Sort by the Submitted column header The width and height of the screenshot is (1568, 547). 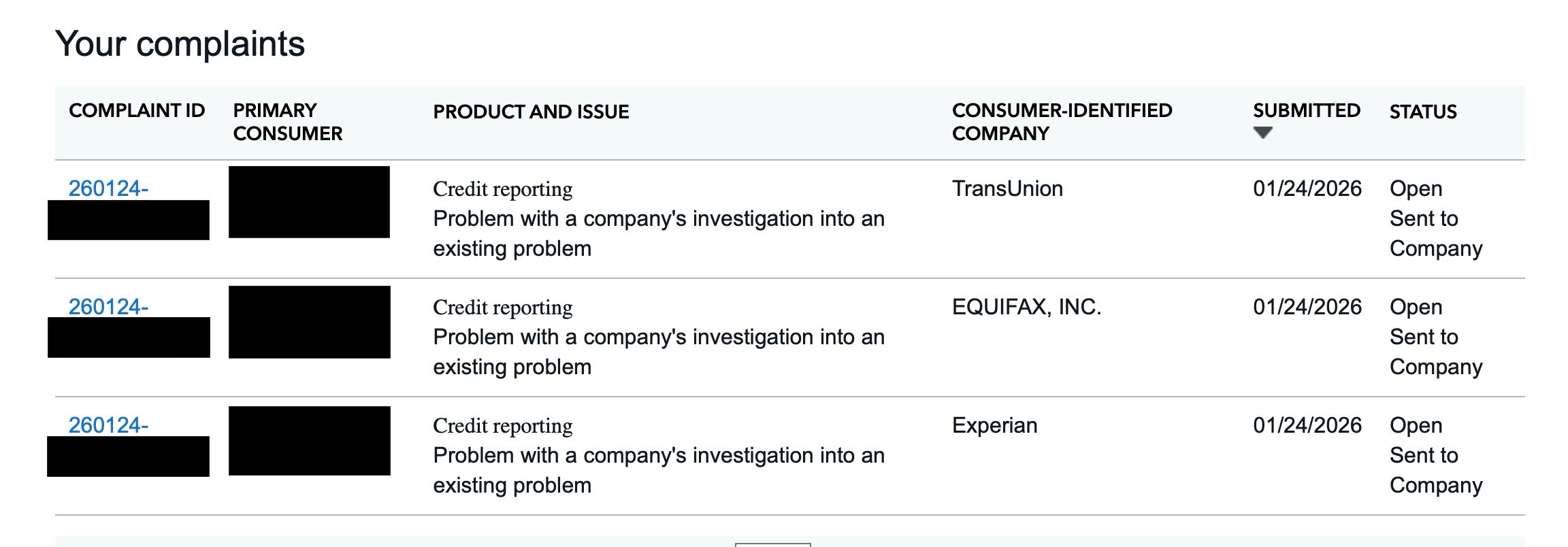point(1306,110)
